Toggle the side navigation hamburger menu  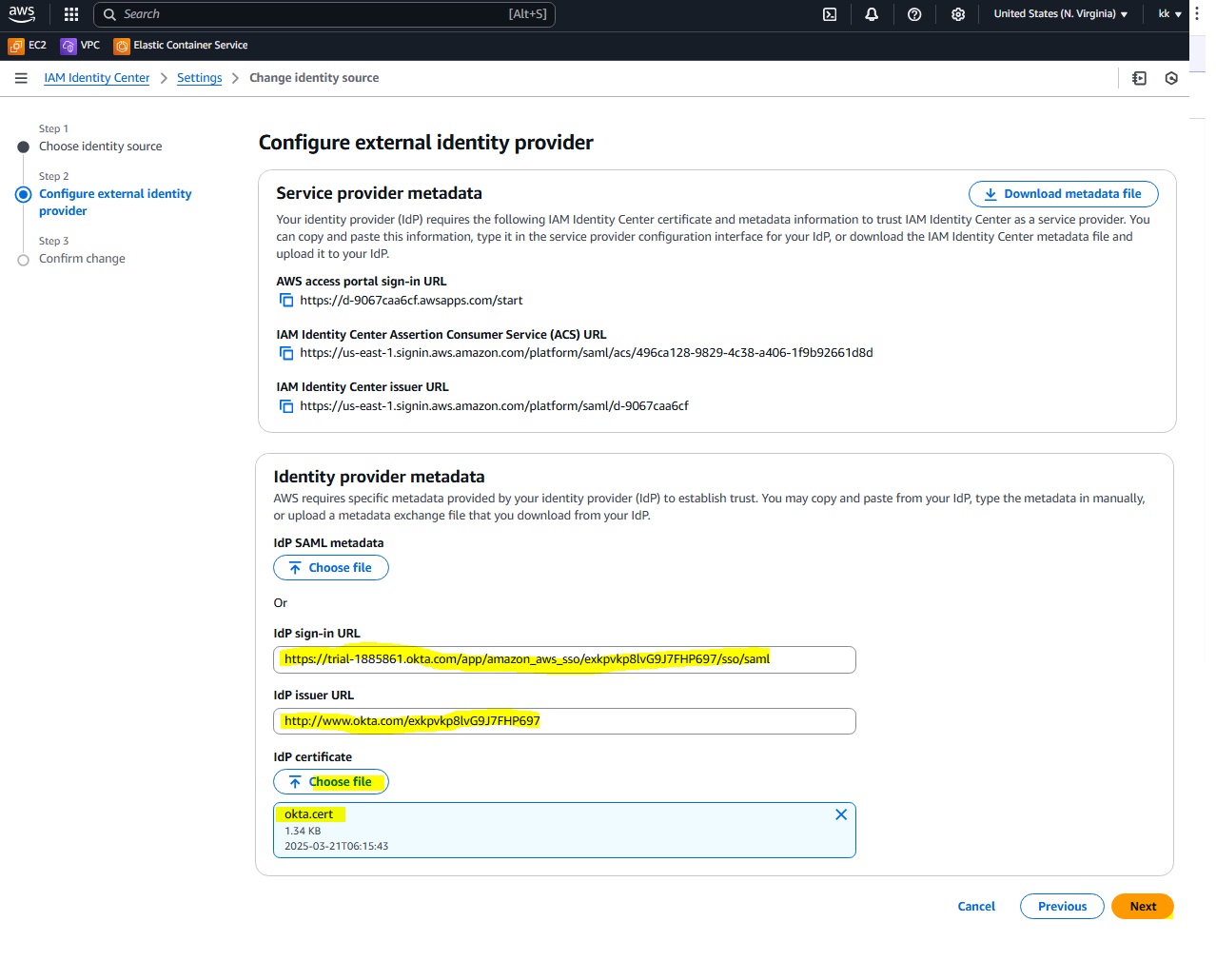pyautogui.click(x=21, y=78)
